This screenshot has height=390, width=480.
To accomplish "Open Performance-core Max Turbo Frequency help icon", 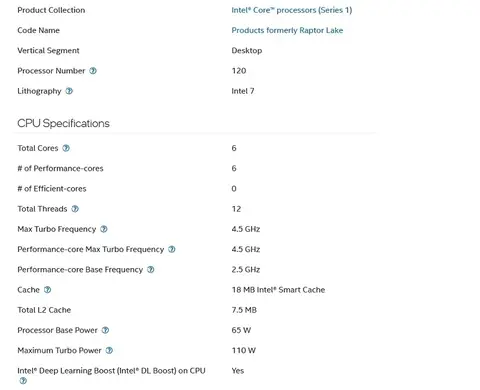I will 172,249.
